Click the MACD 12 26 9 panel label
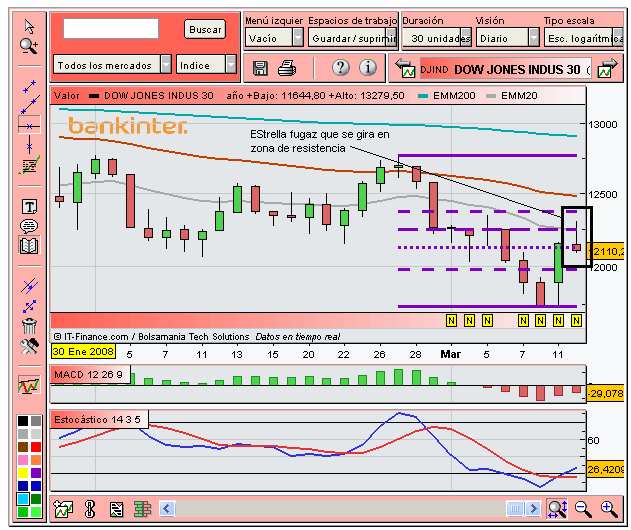Image resolution: width=631 pixels, height=530 pixels. coord(89,375)
